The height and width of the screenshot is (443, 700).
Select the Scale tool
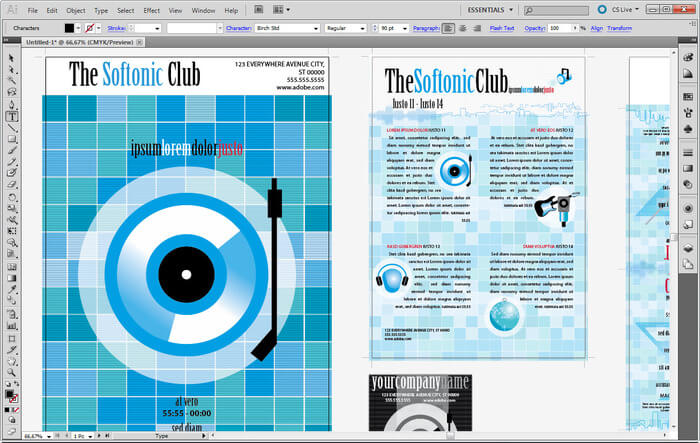click(12, 208)
